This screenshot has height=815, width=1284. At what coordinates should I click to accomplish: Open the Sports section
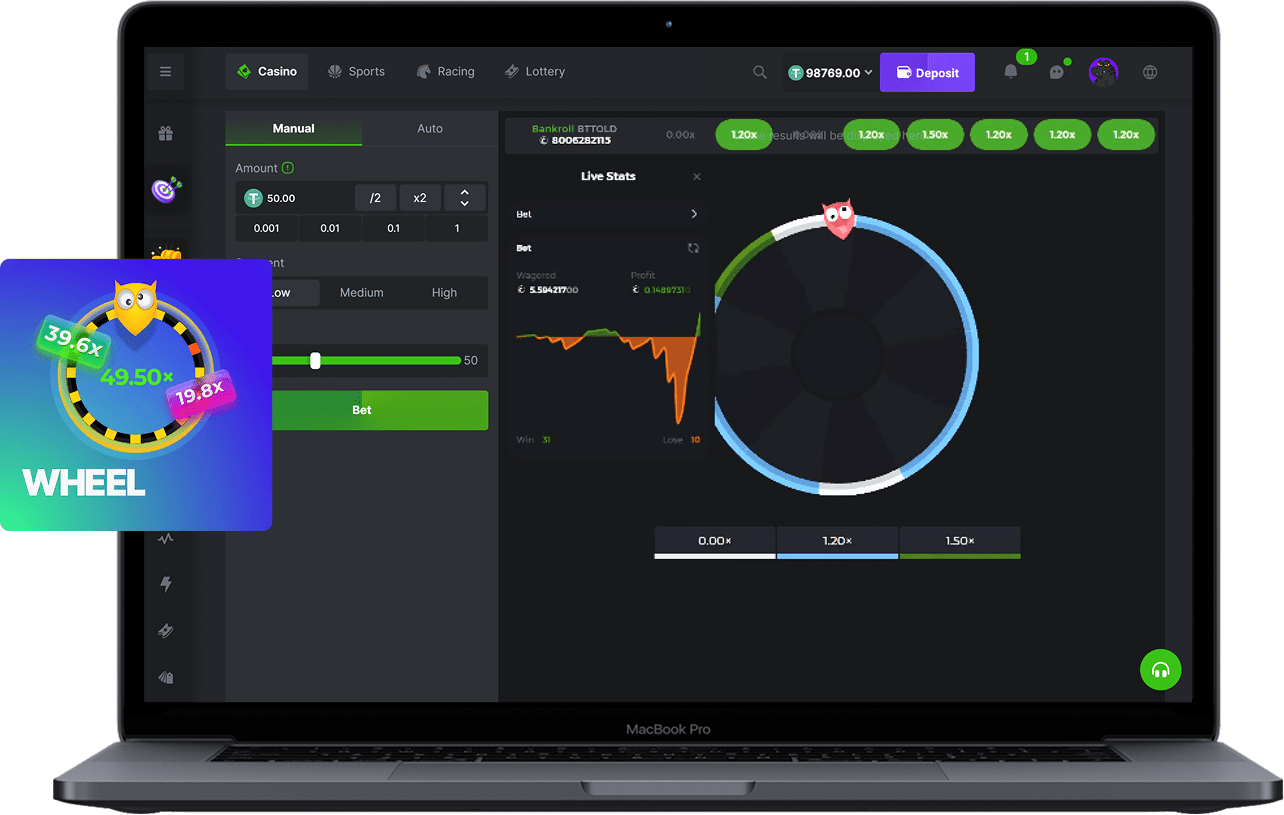356,72
